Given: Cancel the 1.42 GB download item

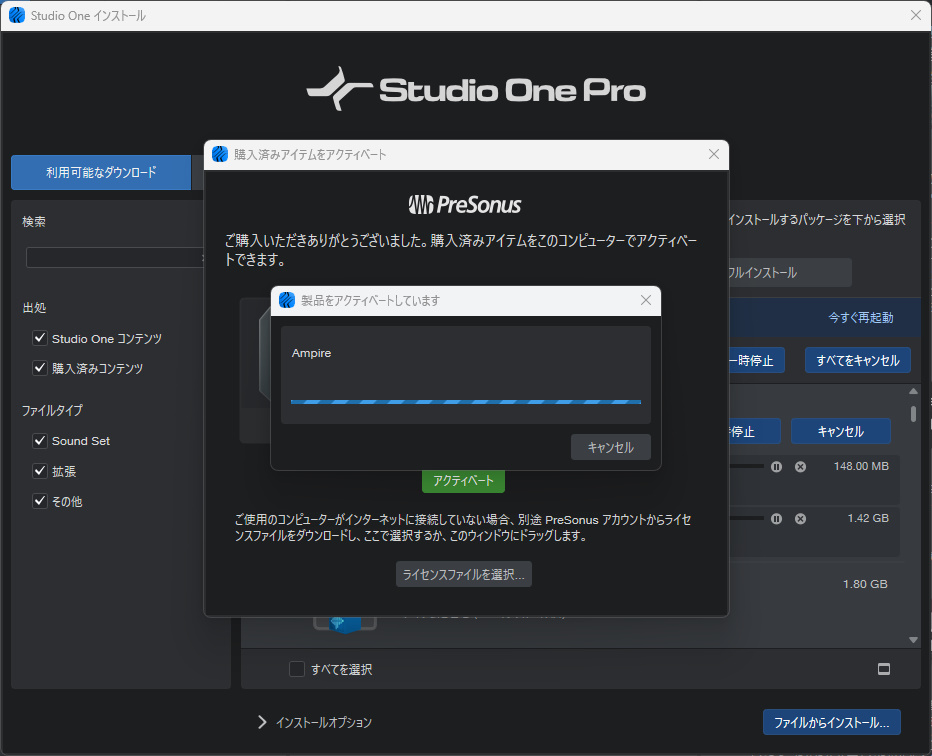Looking at the screenshot, I should 800,518.
